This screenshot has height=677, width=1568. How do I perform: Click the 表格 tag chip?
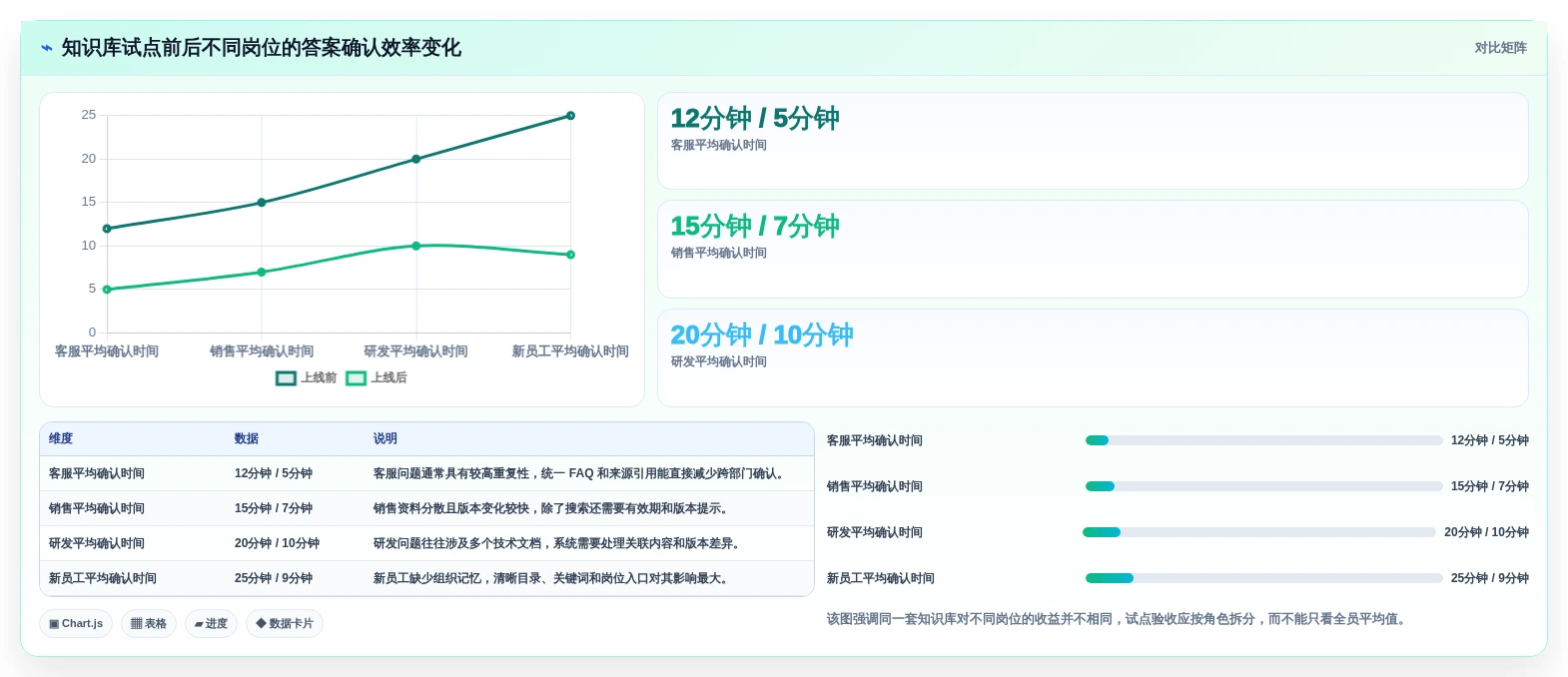click(149, 623)
